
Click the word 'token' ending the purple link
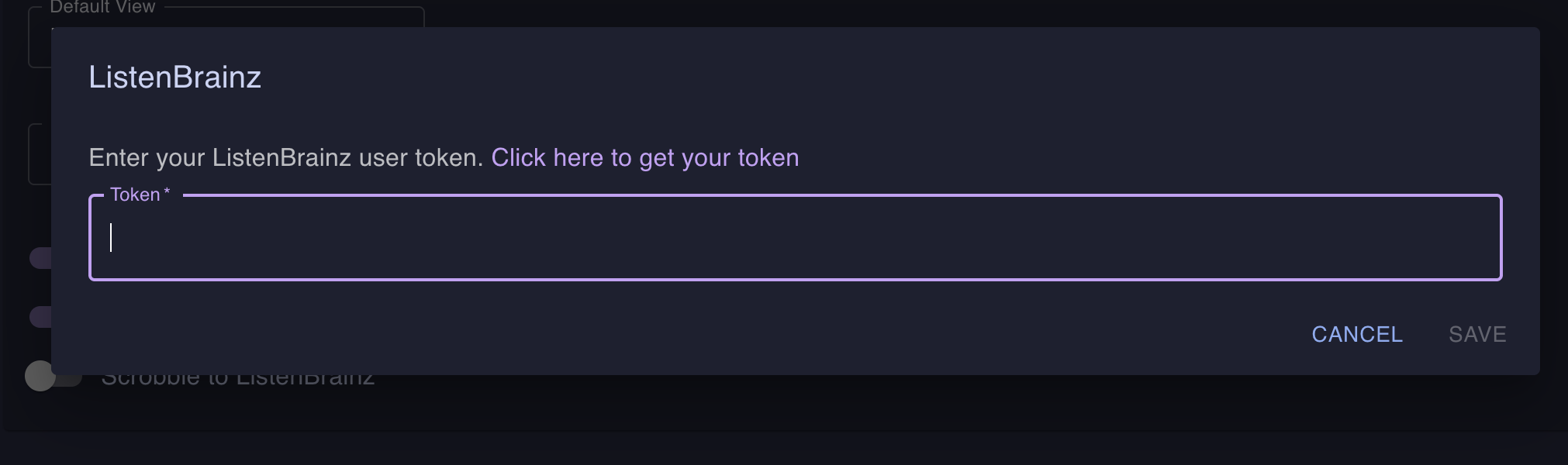[768, 157]
